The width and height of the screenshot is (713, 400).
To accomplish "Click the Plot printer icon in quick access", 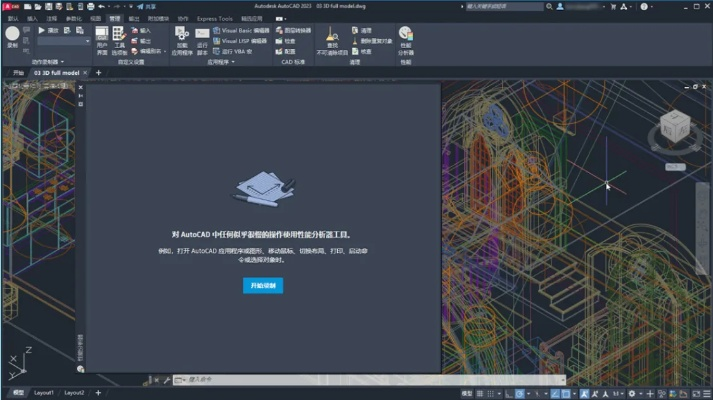I will pyautogui.click(x=90, y=6).
